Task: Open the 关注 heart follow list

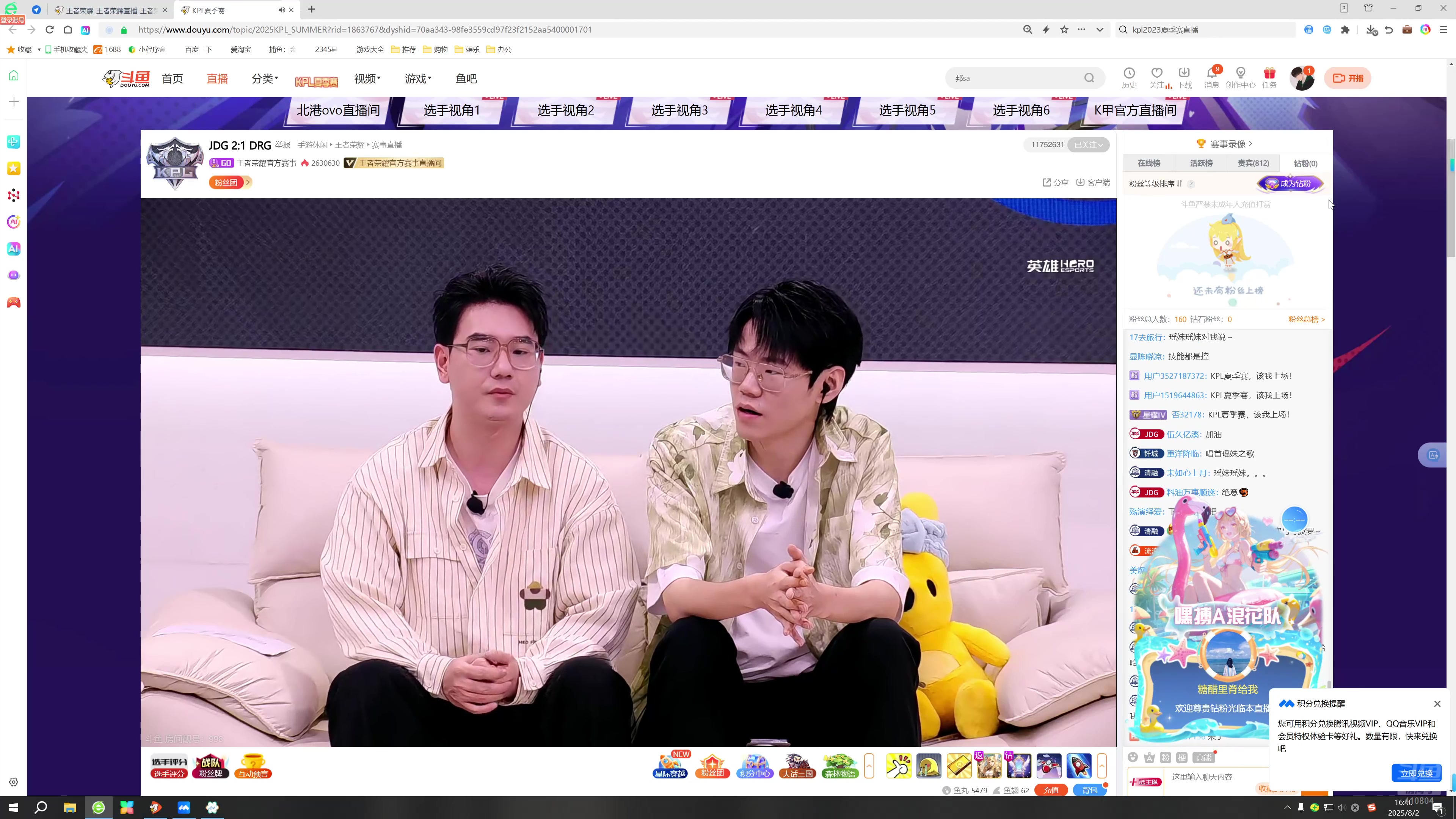Action: 1158,78
